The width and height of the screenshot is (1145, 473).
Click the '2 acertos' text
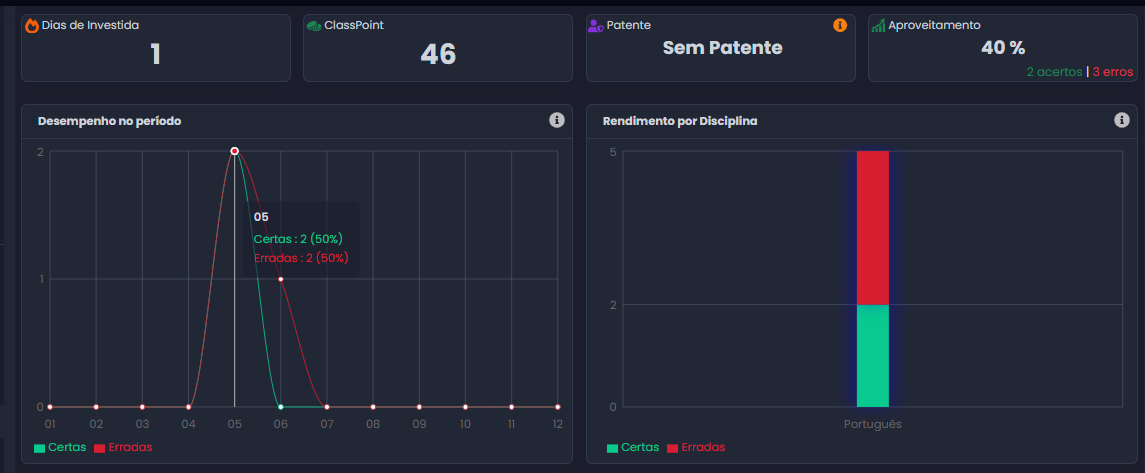1054,72
